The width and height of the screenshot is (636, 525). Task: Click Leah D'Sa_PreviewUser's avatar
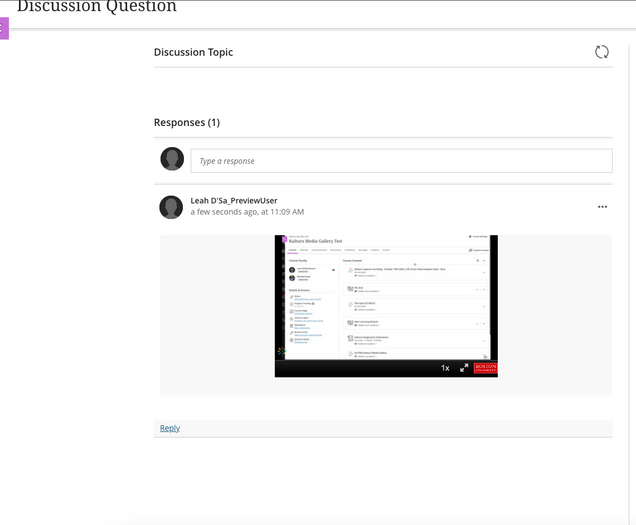[x=171, y=207]
